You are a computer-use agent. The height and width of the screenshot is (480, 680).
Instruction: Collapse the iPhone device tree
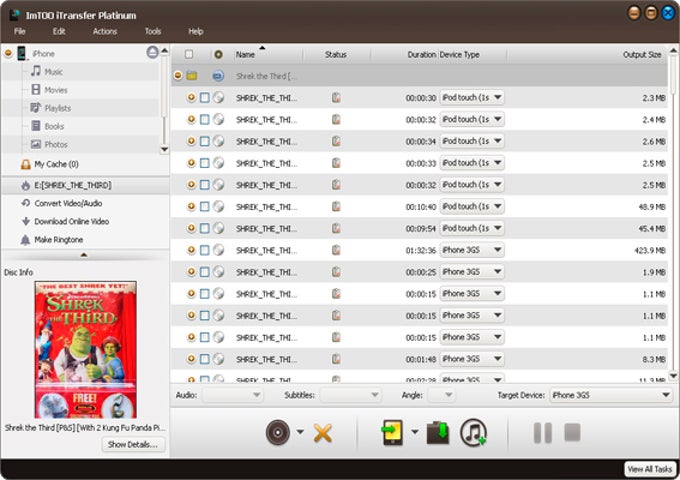click(x=8, y=53)
